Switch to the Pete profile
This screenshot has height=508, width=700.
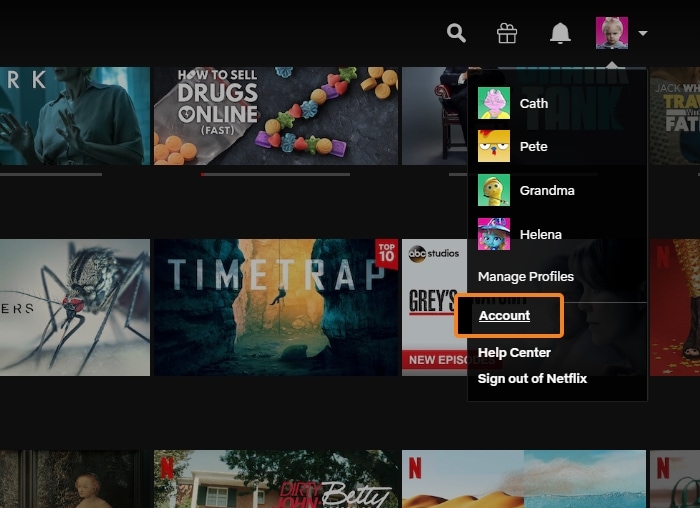(533, 146)
